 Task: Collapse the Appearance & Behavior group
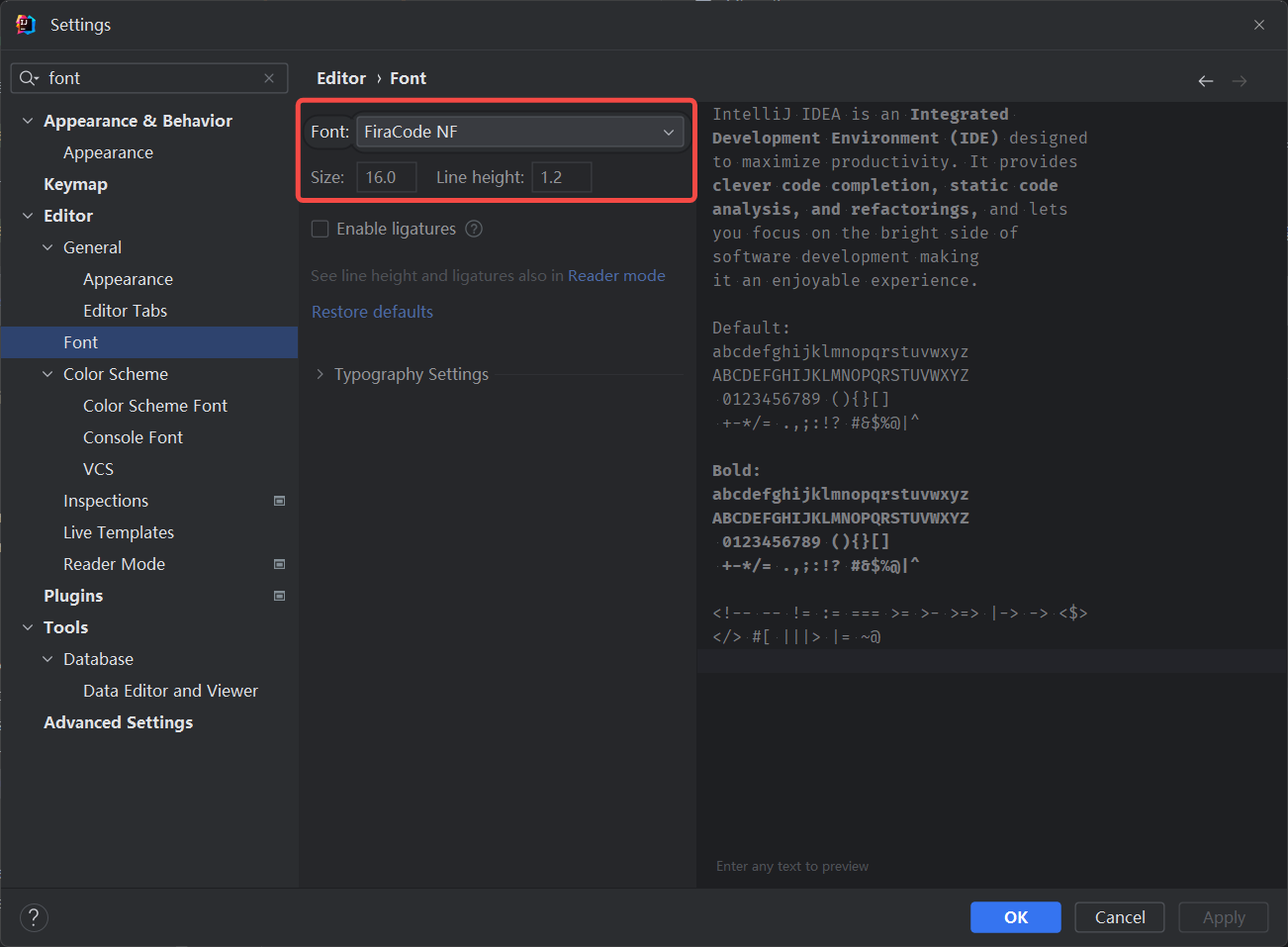coord(28,121)
